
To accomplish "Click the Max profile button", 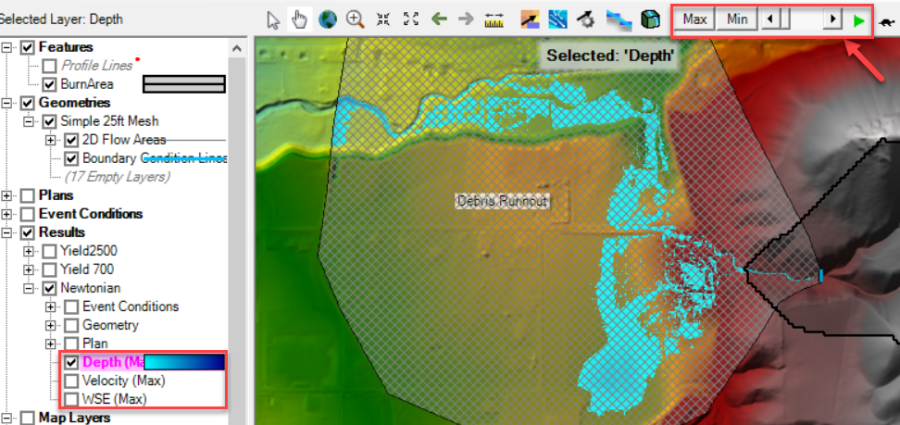I will [695, 19].
